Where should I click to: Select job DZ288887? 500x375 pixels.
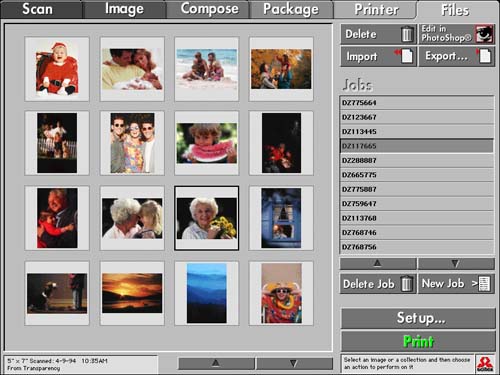417,160
